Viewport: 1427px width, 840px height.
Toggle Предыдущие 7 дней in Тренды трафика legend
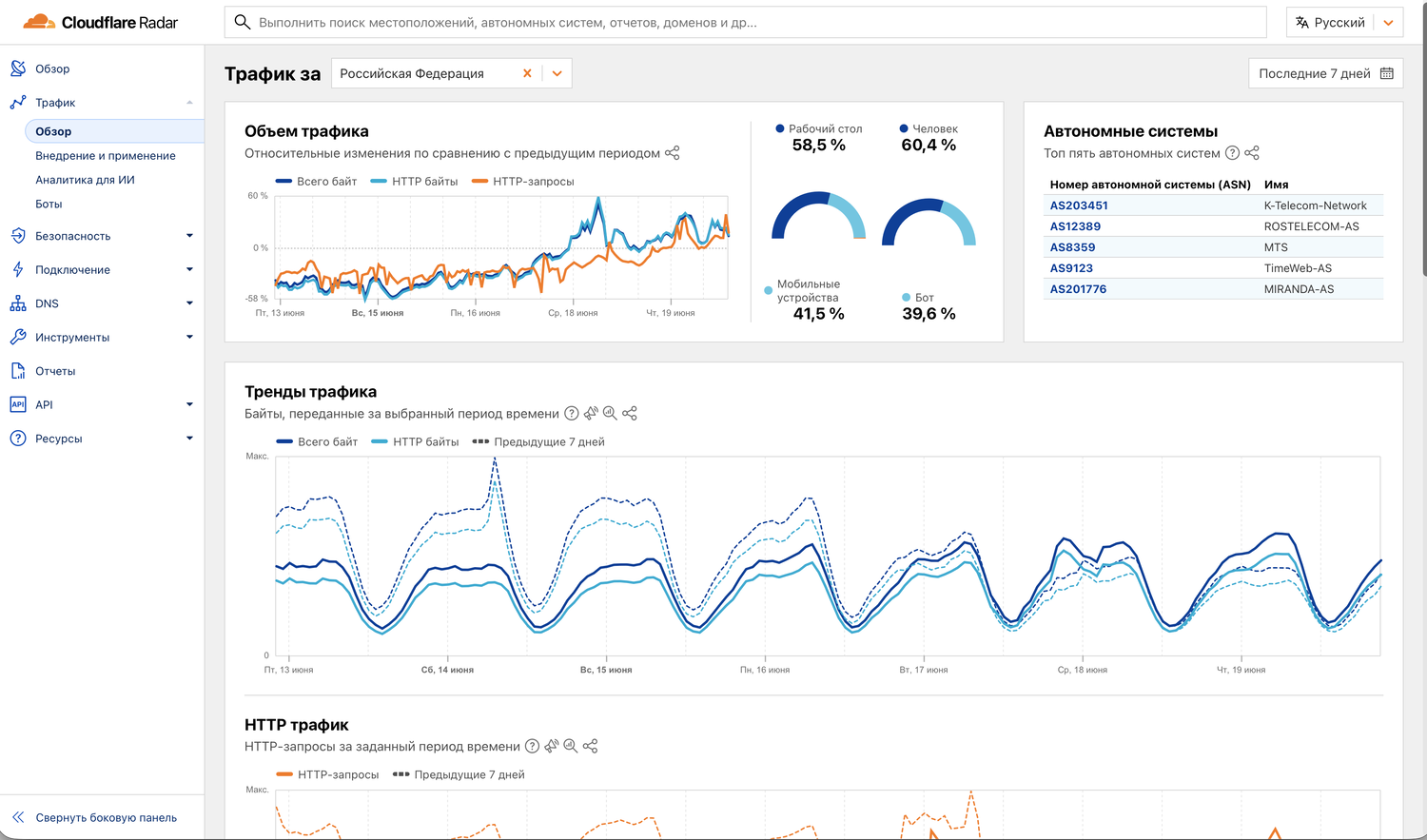(538, 442)
